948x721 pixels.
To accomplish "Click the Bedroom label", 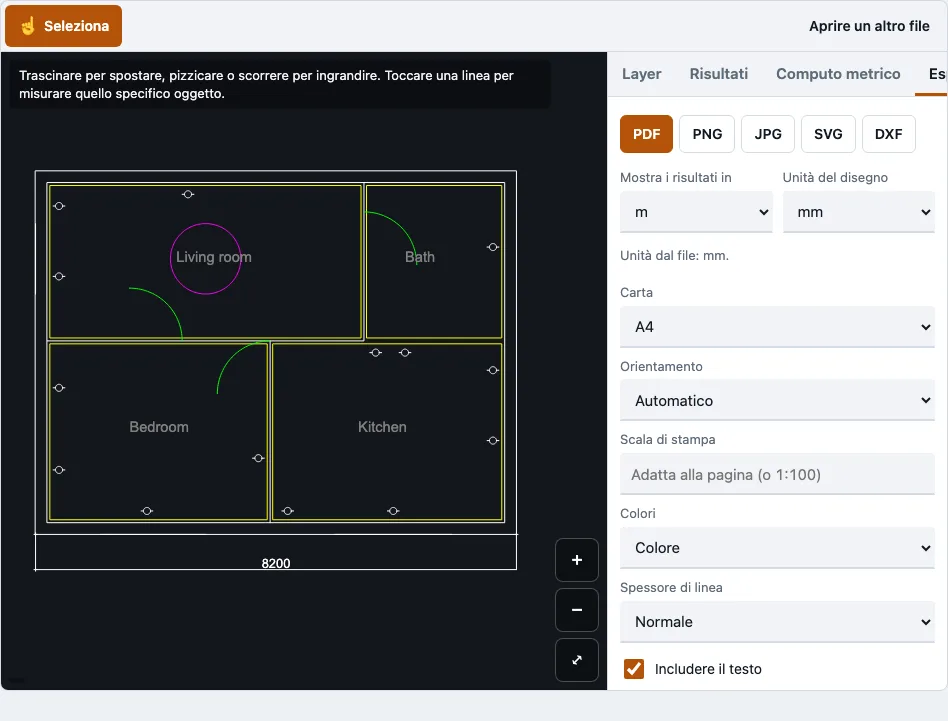I will [x=159, y=427].
